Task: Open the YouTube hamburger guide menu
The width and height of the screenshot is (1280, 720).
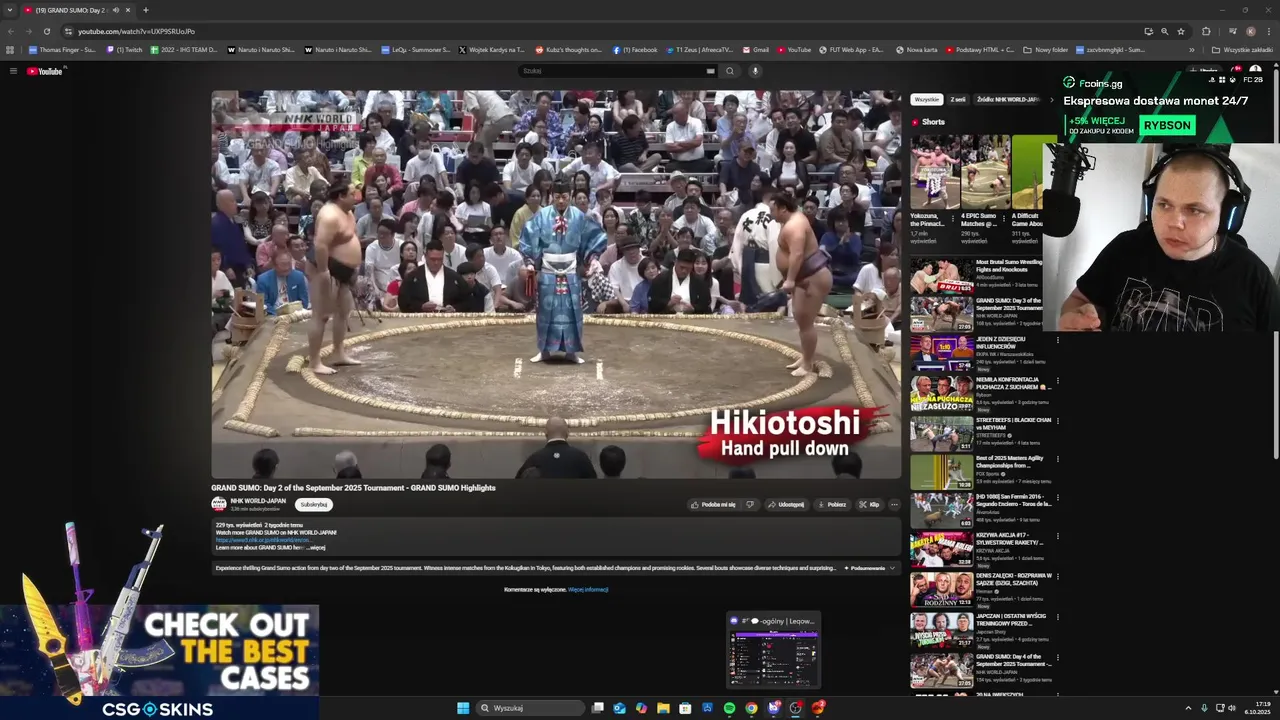Action: pos(13,71)
